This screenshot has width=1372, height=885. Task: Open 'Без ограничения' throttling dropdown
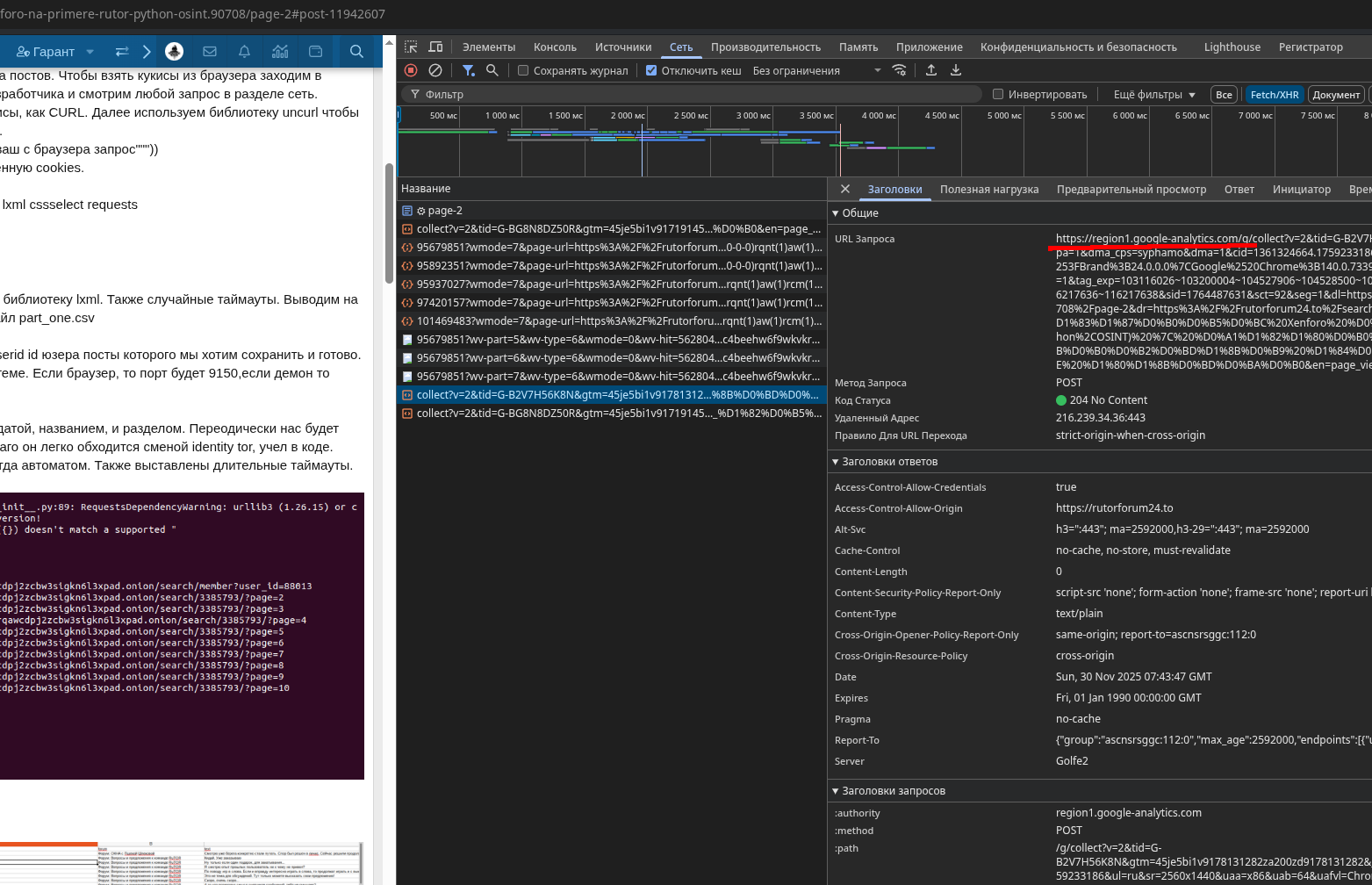[816, 70]
